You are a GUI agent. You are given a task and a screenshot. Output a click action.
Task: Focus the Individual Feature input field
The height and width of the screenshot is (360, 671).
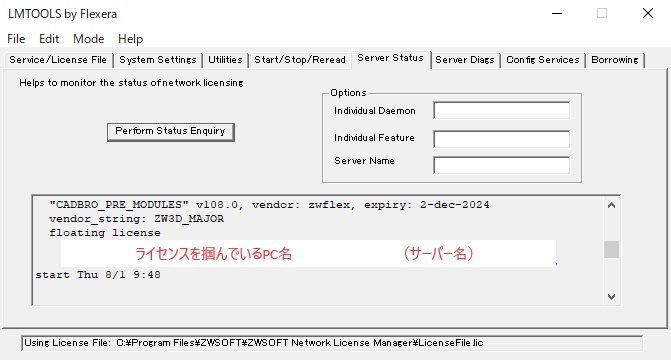coord(502,139)
